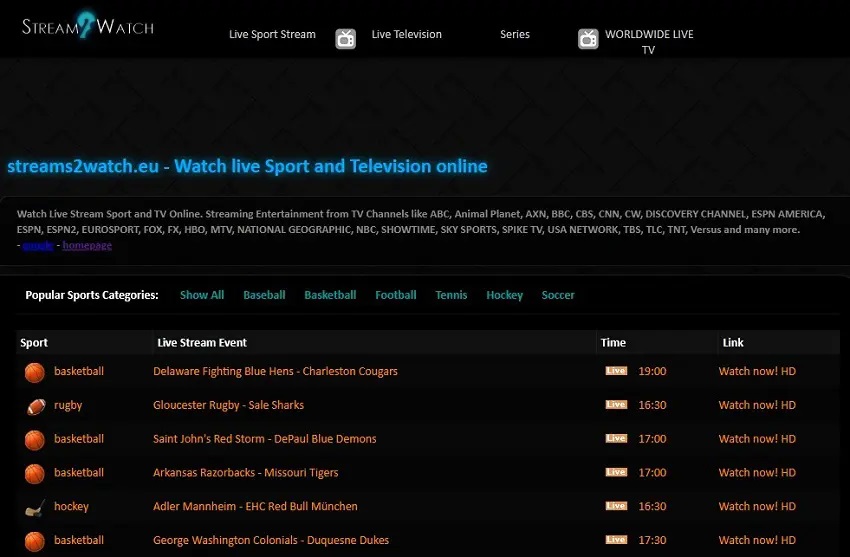The height and width of the screenshot is (557, 850).
Task: Open Delaware Fighting Blue Hens - Charleston Cougars event
Action: pos(275,371)
